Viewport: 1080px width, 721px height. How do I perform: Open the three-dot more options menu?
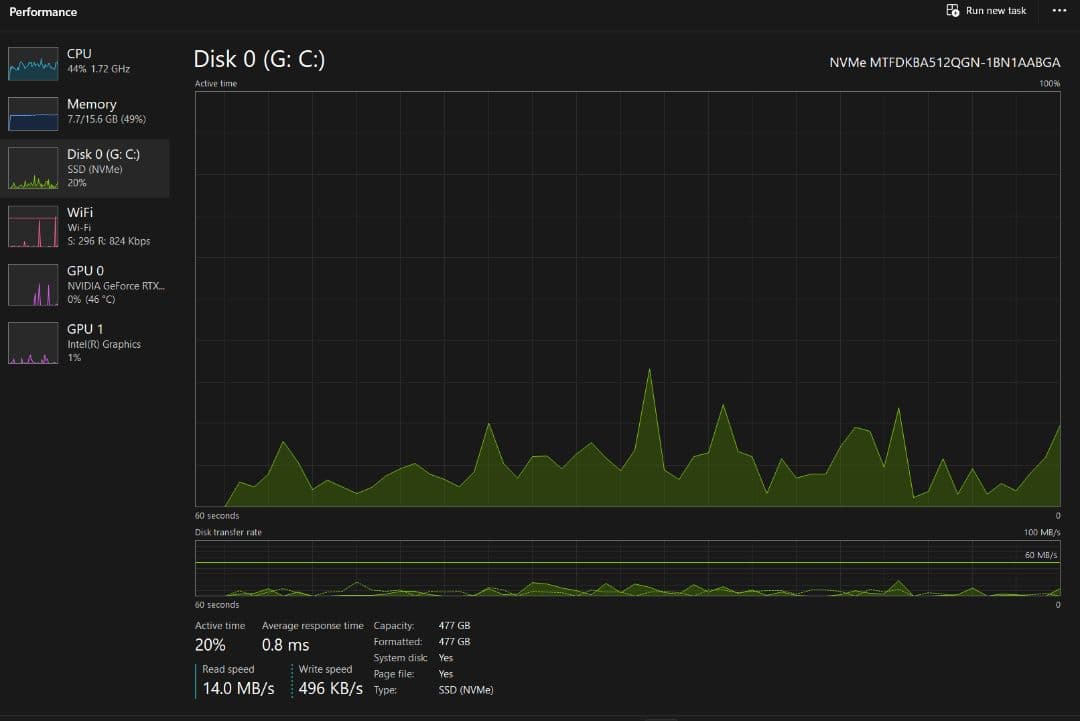1059,11
